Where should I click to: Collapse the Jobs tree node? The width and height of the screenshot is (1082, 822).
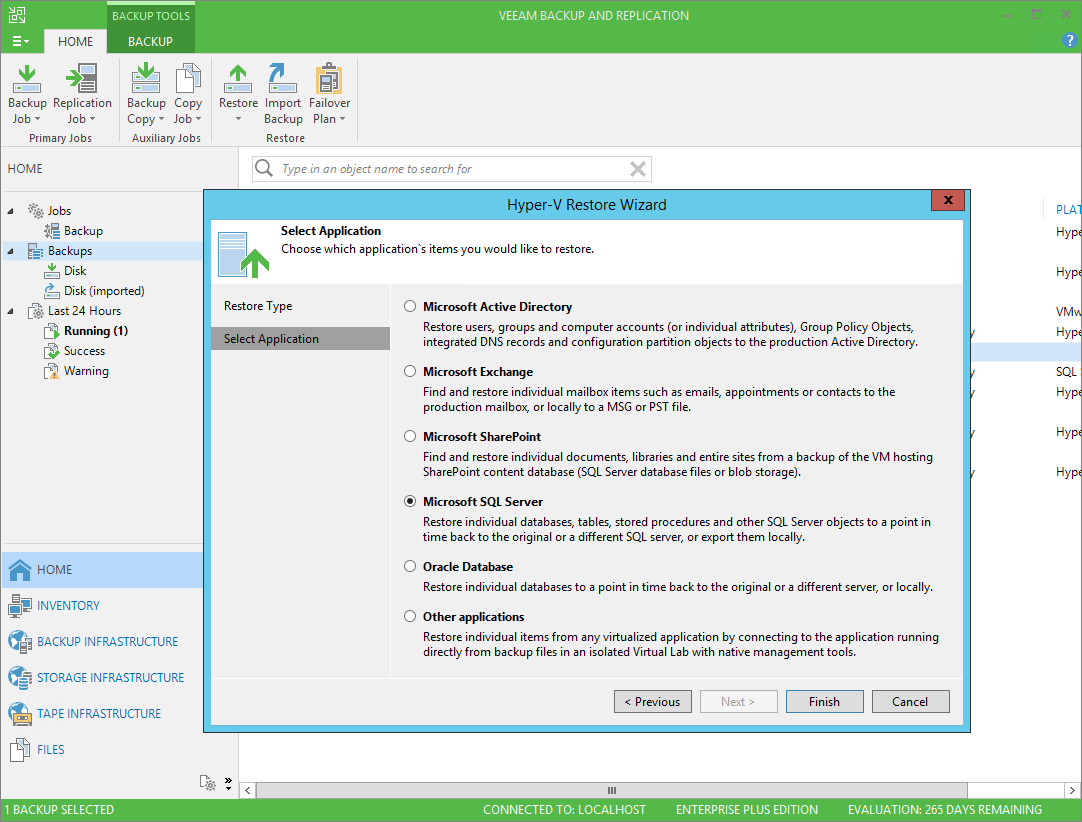click(10, 211)
